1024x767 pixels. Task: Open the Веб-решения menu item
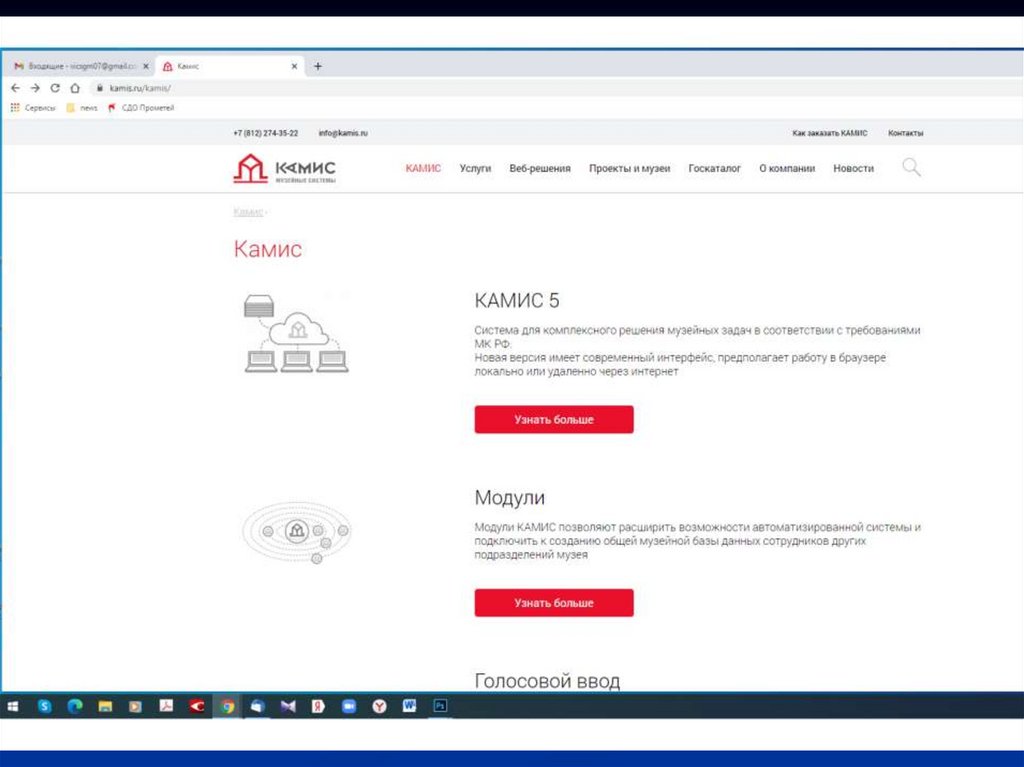[x=540, y=168]
